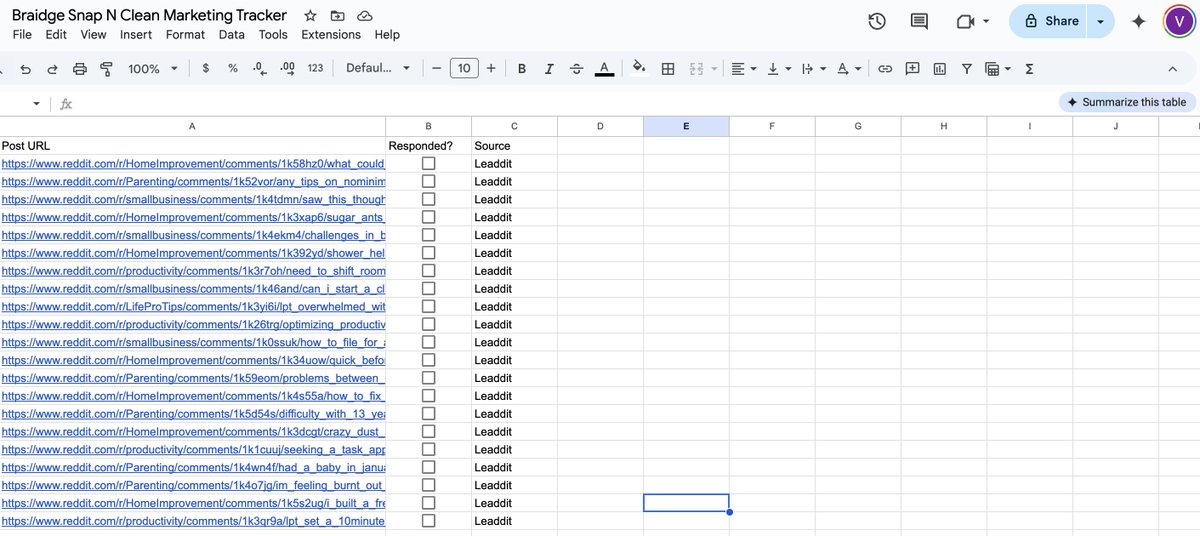The height and width of the screenshot is (536, 1200).
Task: Open the Google account avatar
Action: pos(1180,21)
